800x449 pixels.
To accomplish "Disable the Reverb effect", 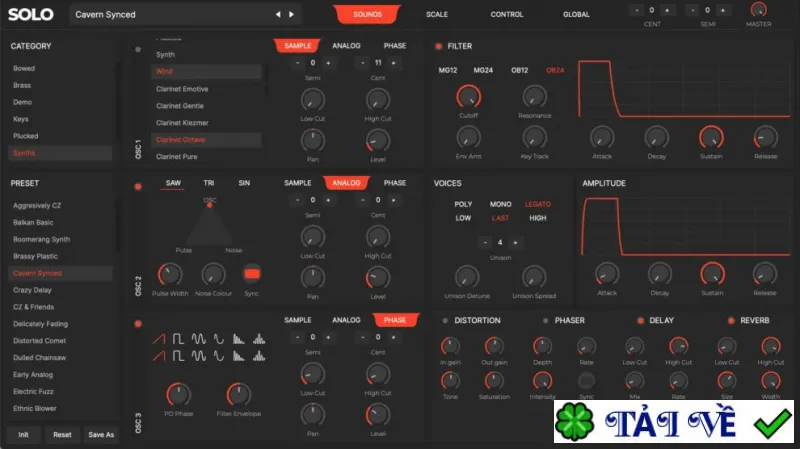I will click(731, 321).
